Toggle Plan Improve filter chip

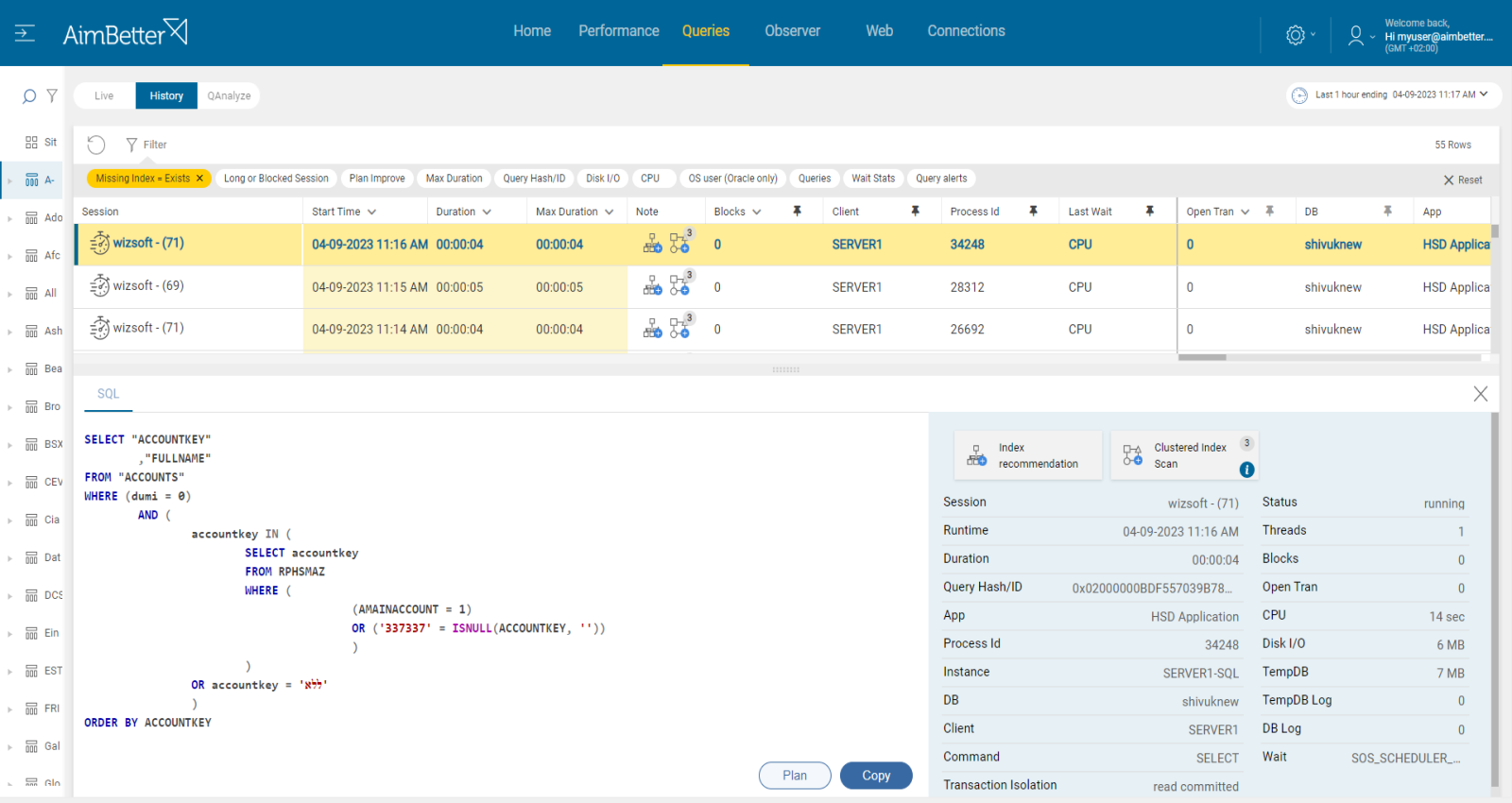click(377, 179)
